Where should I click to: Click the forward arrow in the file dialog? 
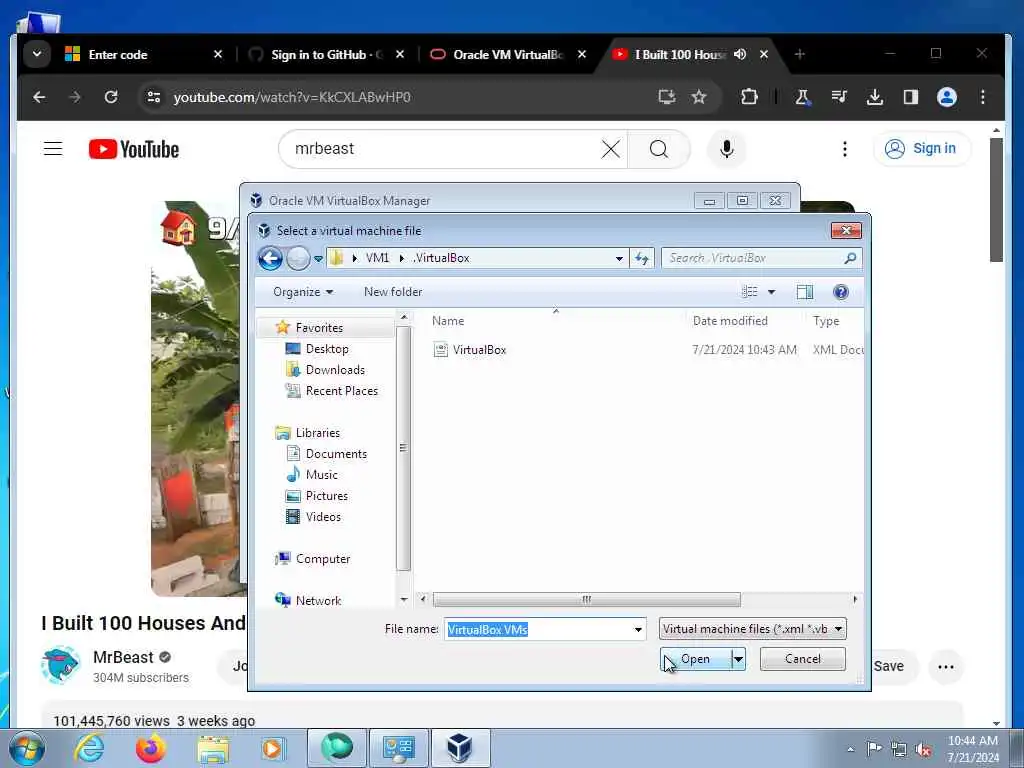tap(298, 259)
